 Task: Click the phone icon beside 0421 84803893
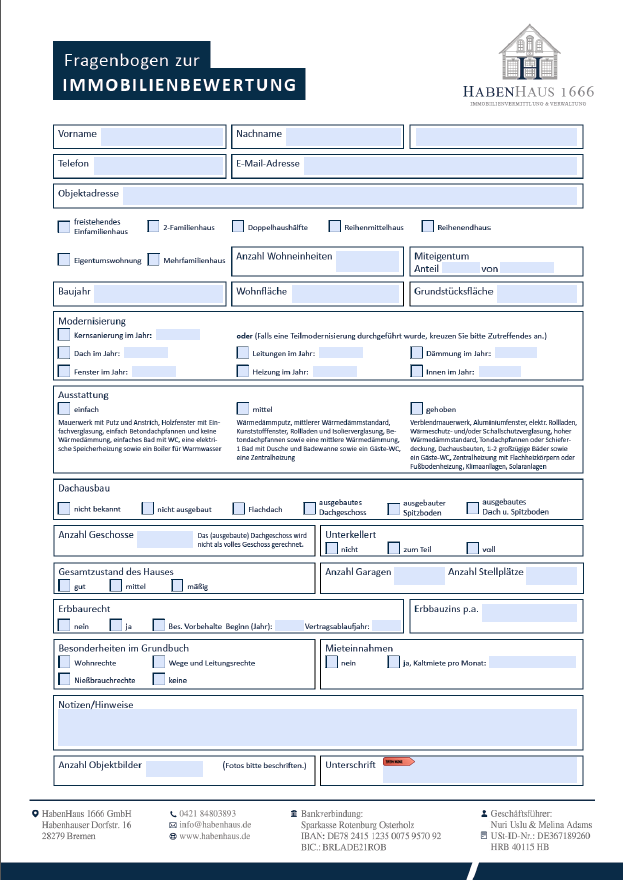click(173, 813)
